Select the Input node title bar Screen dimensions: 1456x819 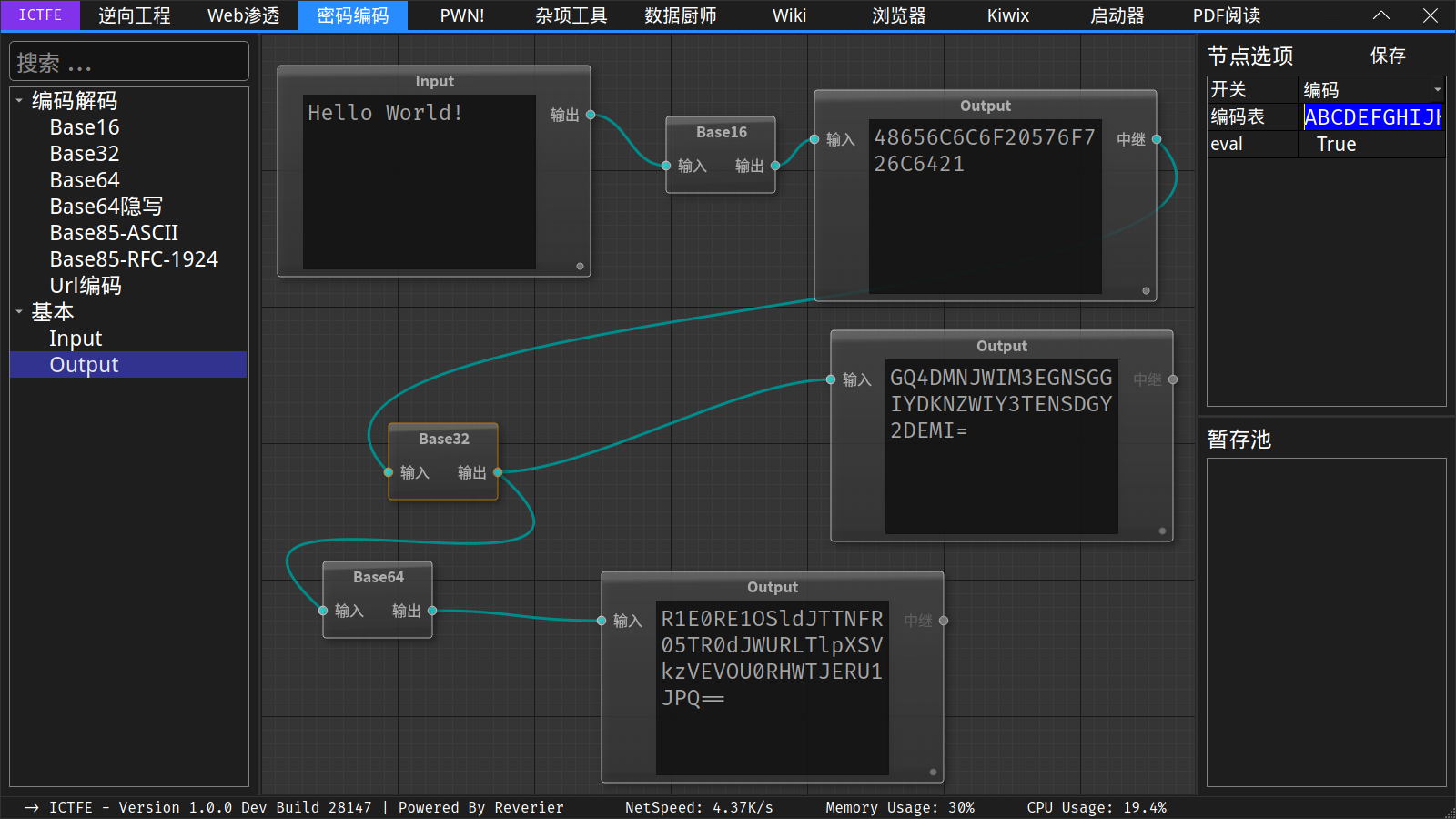click(435, 81)
